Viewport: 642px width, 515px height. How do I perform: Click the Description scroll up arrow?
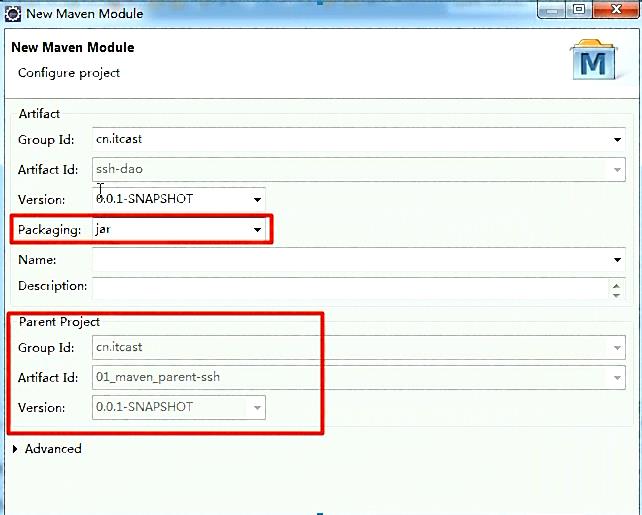617,285
